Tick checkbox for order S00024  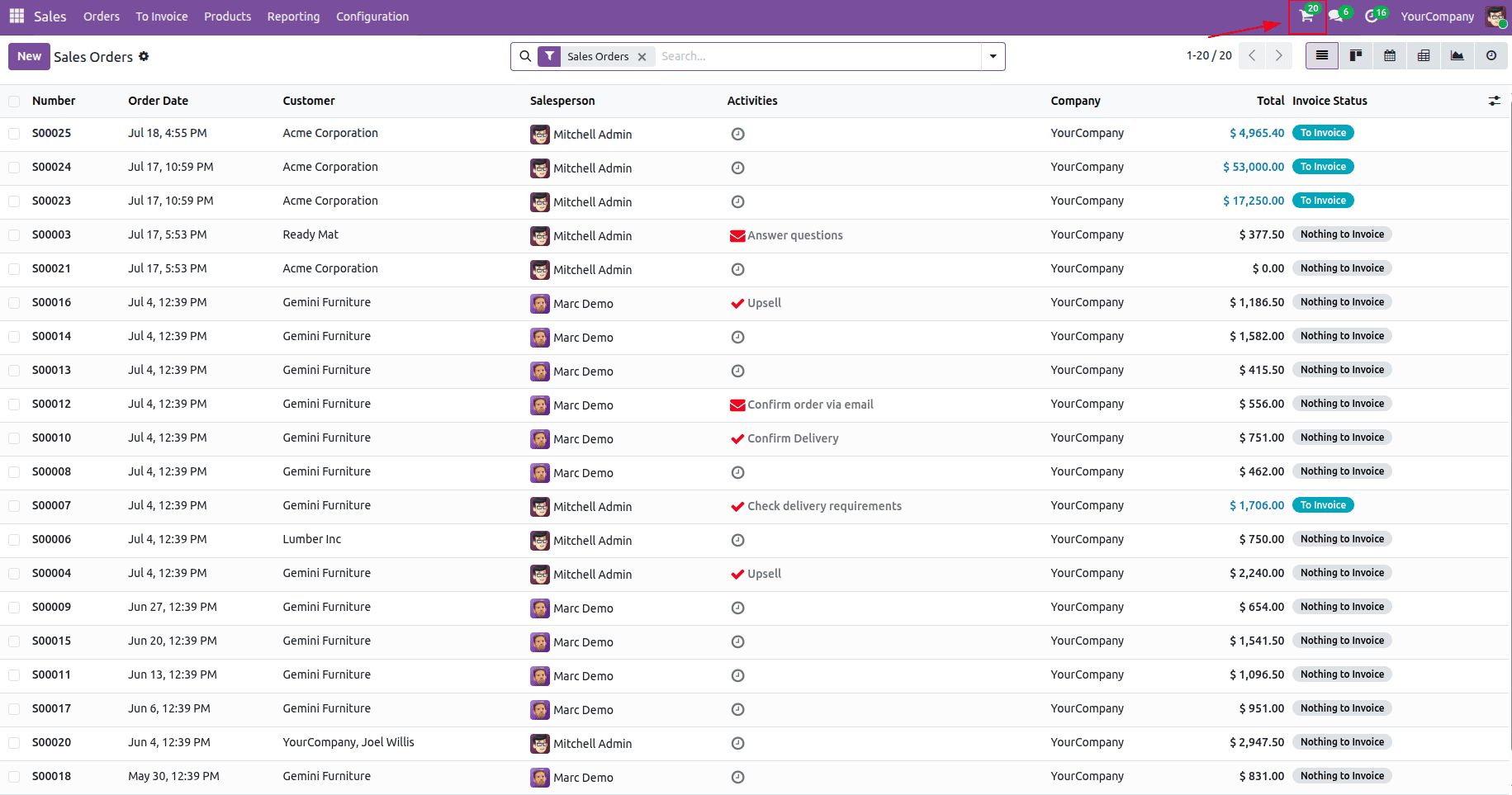(14, 168)
